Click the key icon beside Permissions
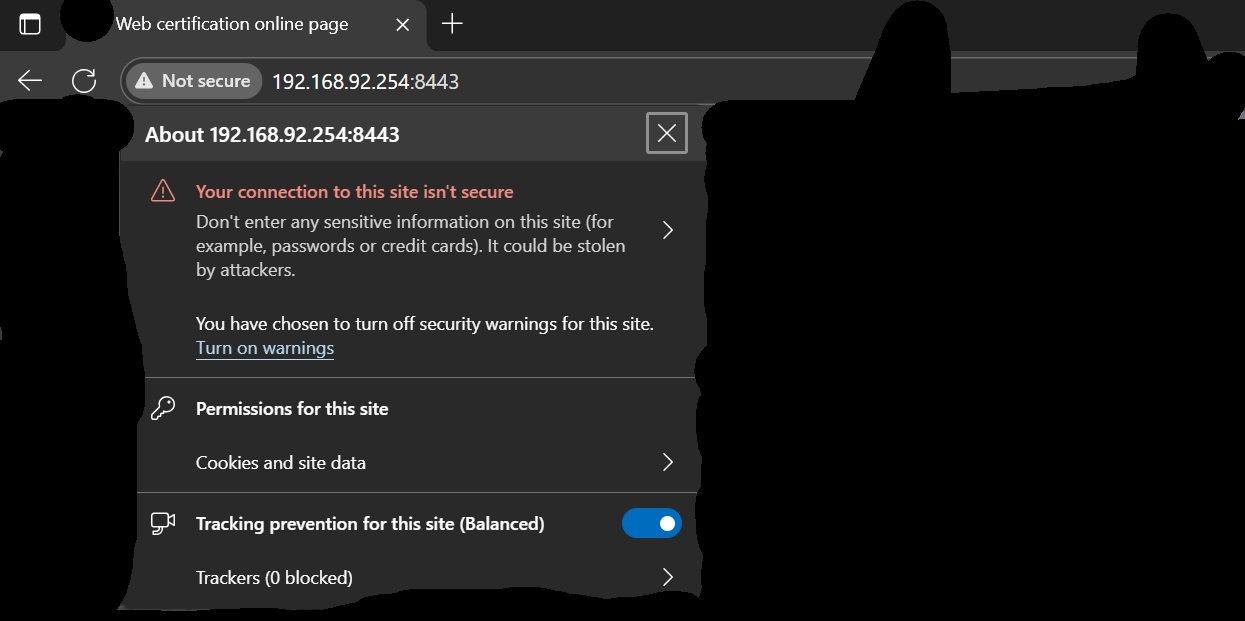This screenshot has width=1245, height=621. (163, 408)
